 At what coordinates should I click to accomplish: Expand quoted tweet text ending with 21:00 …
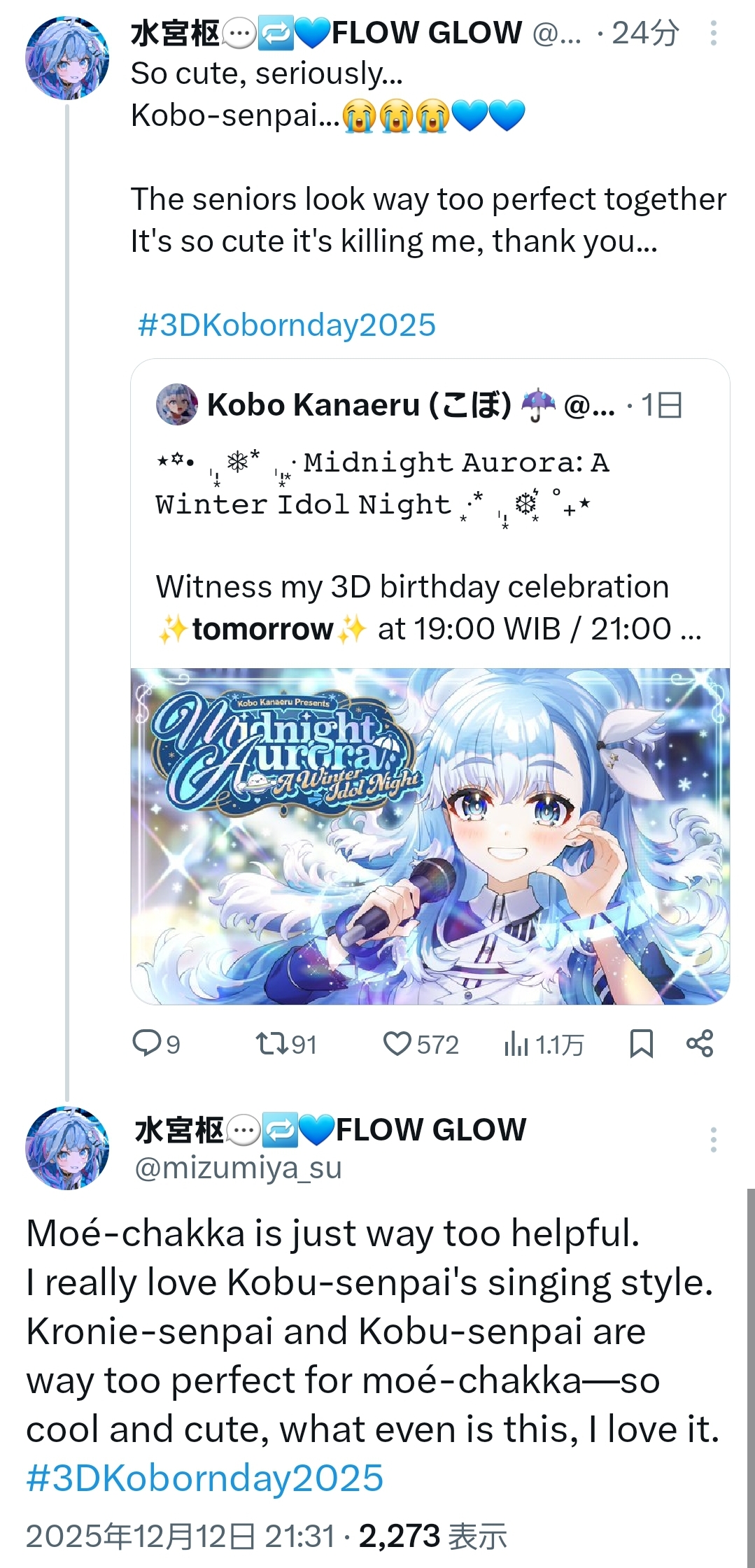tap(428, 607)
